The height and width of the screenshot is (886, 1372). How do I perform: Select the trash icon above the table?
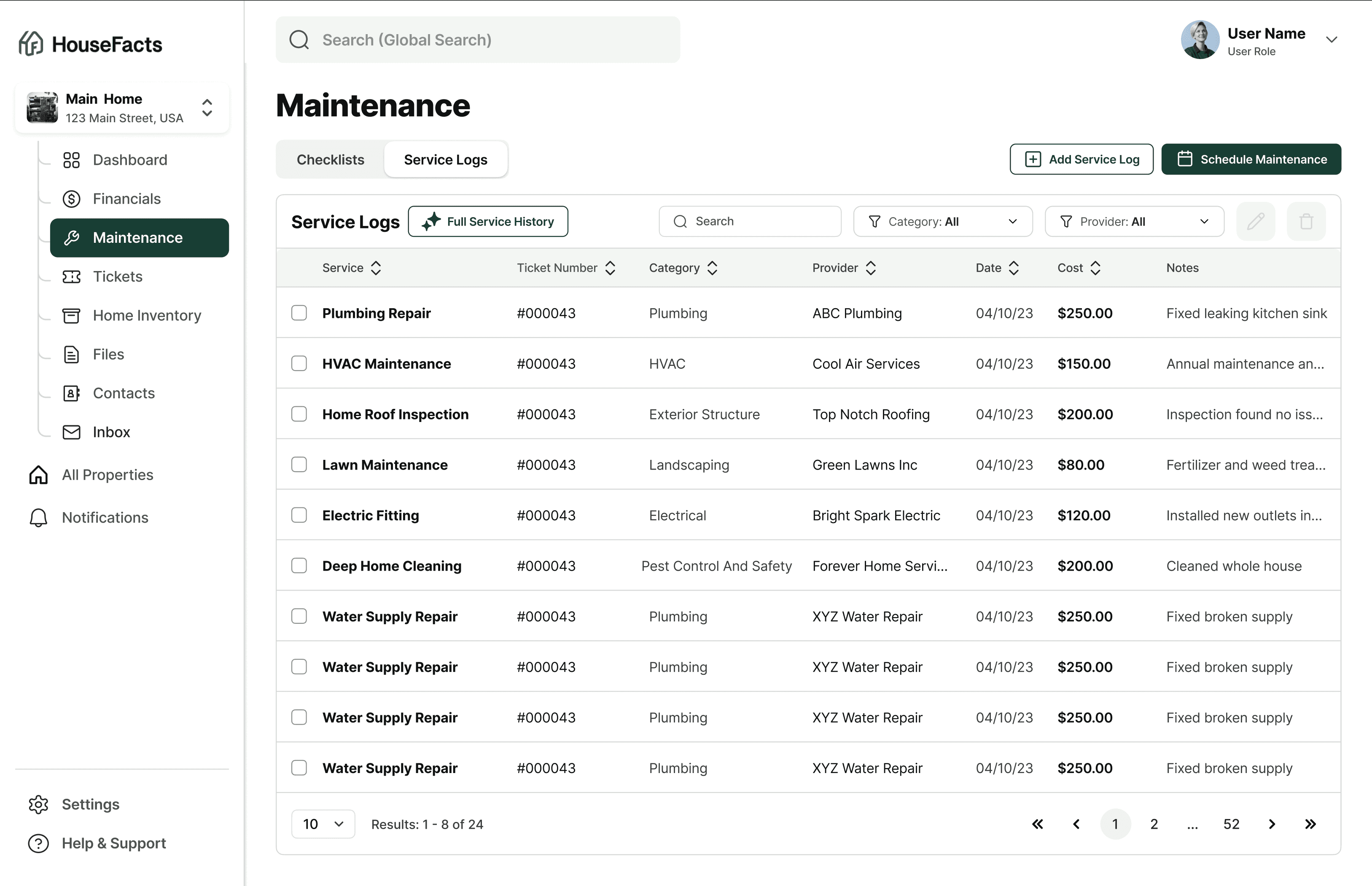1306,221
